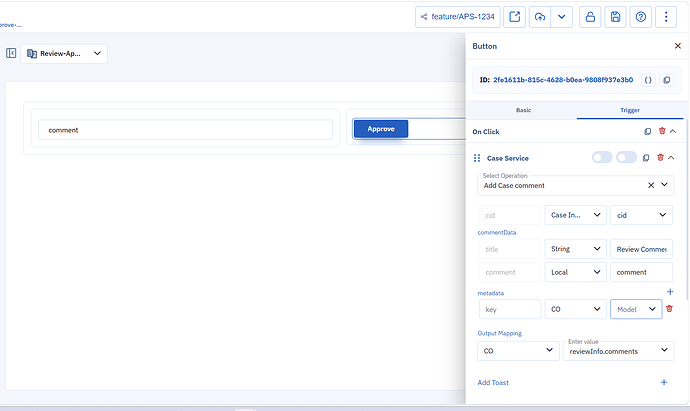Open the Local type dropdown for comment

coord(575,272)
